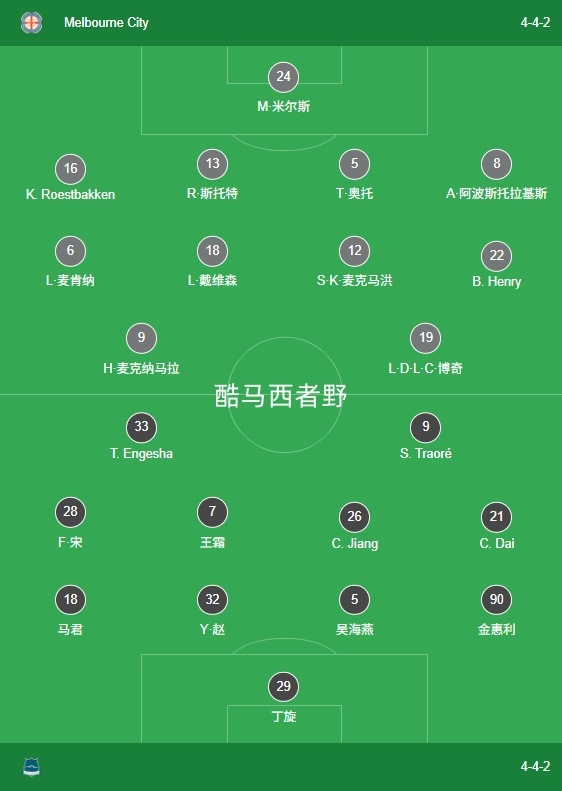
Task: Click dark badge number 9 for S. Traoré
Action: click(425, 427)
